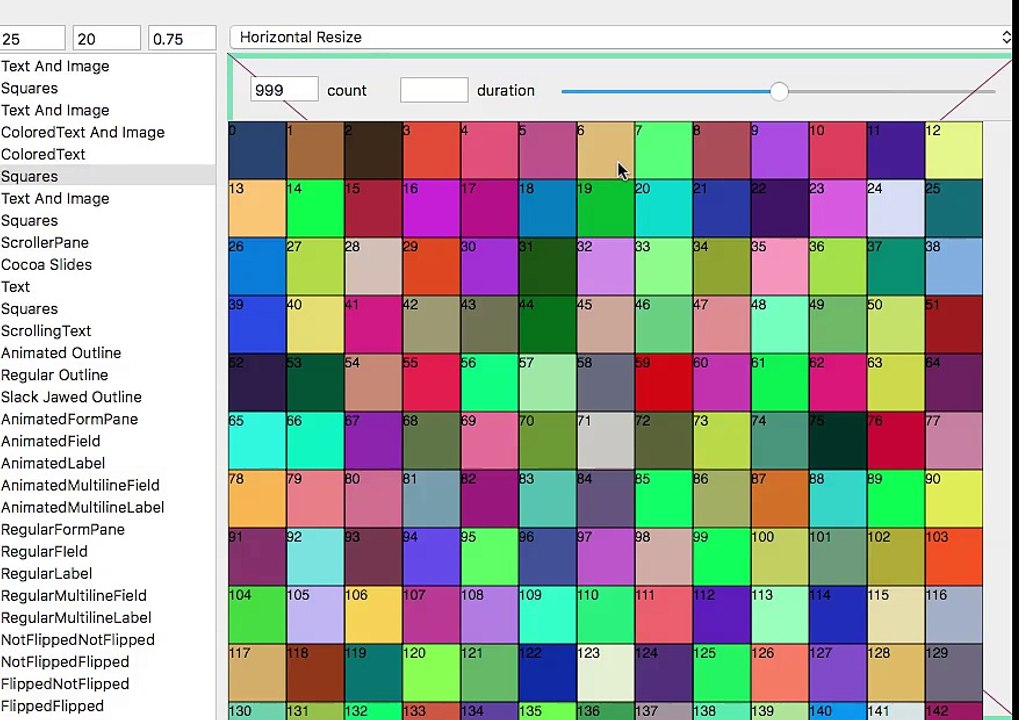This screenshot has height=720, width=1019.
Task: Select RegularField in the list
Action: (107, 552)
